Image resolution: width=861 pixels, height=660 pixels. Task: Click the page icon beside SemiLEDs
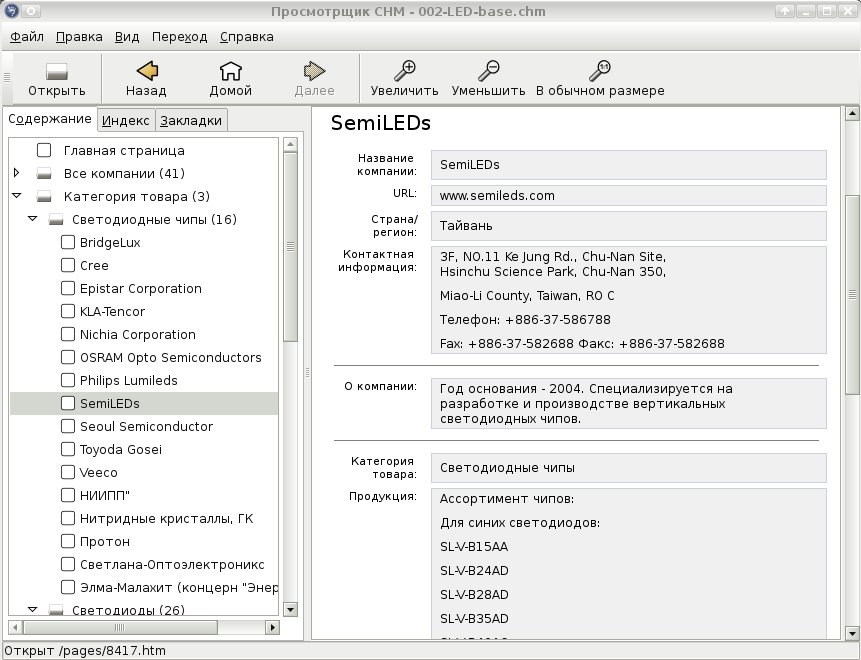coord(68,403)
